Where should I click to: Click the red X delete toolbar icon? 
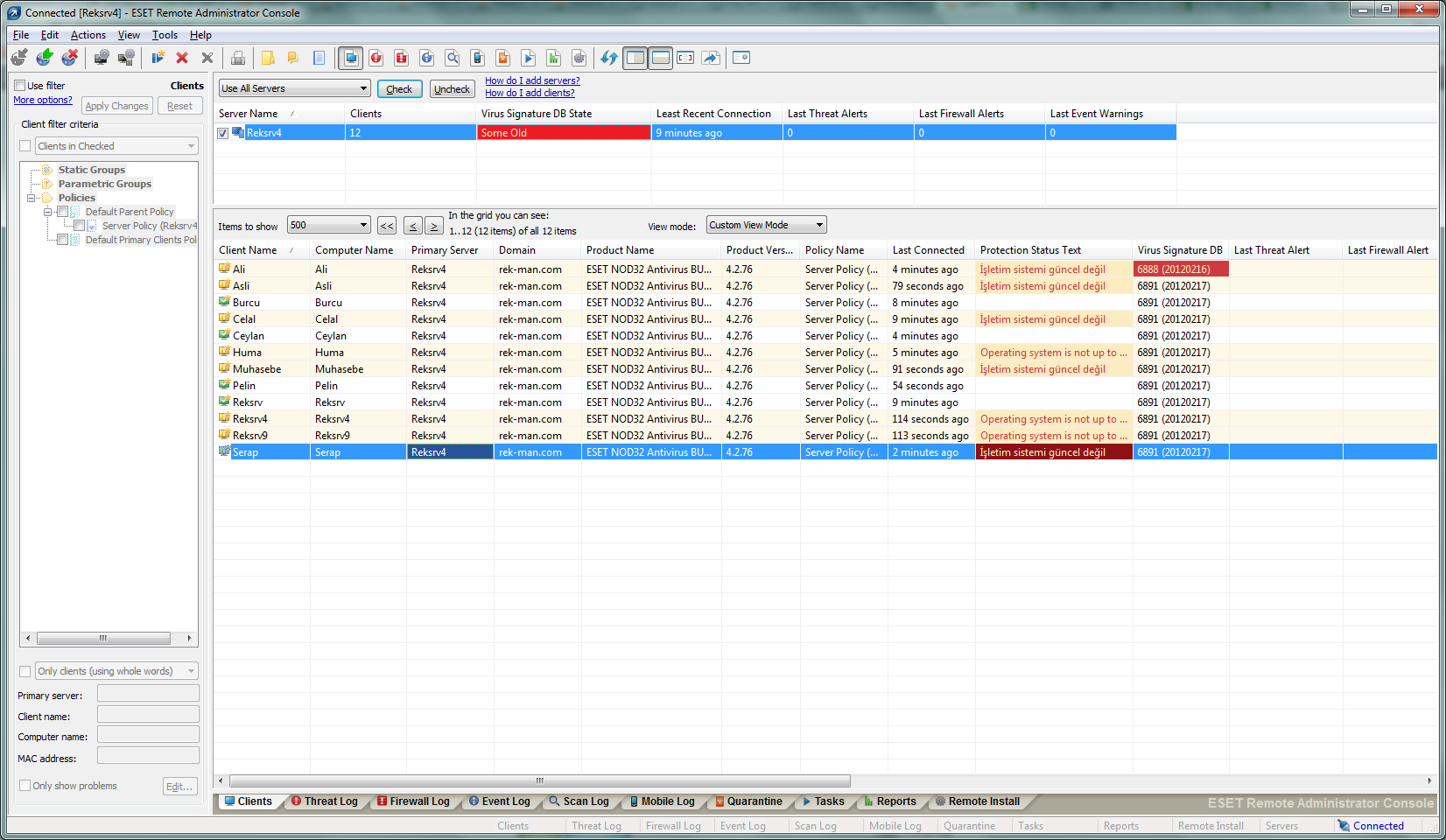182,58
